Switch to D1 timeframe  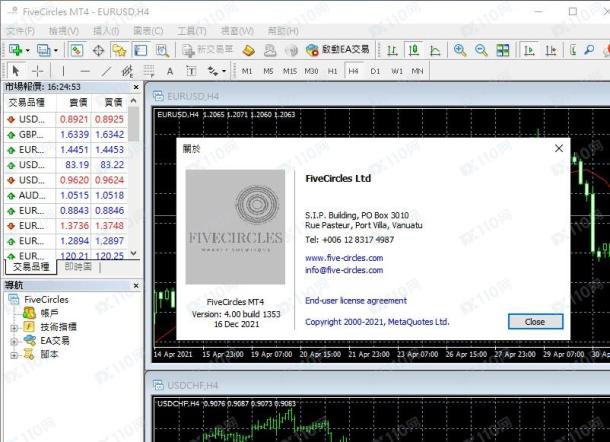tap(375, 71)
